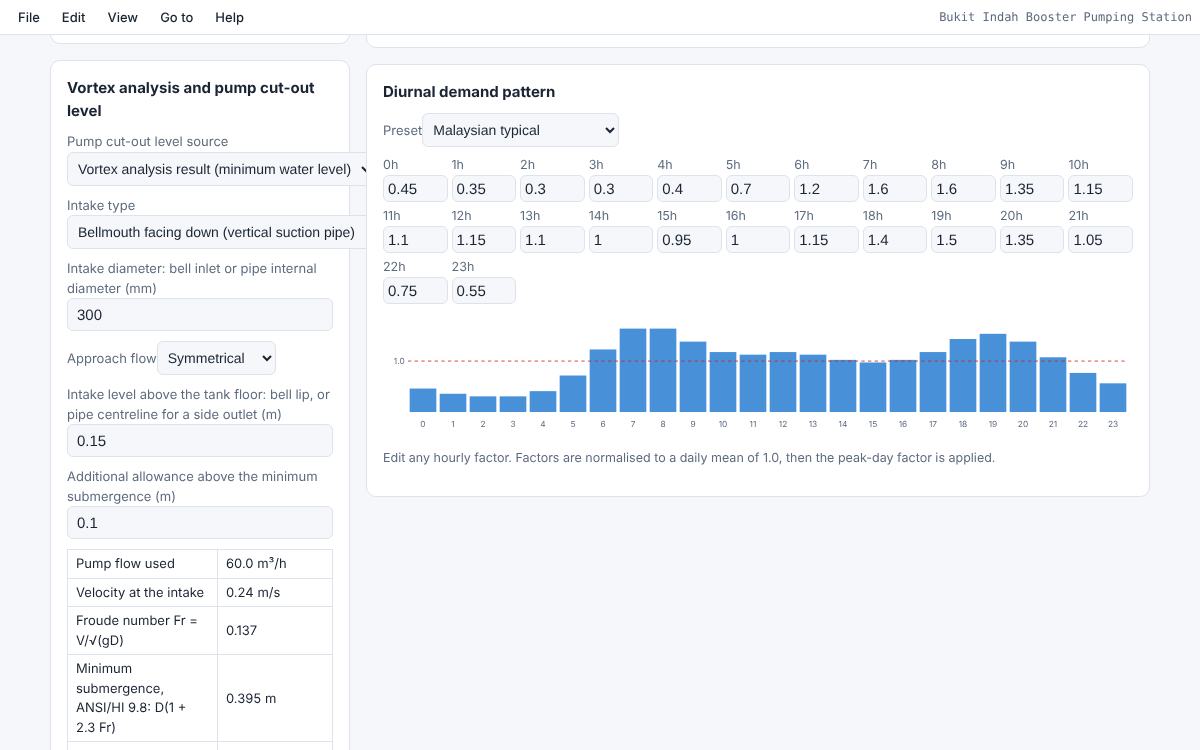1200x750 pixels.
Task: Select the 6h hourly factor input
Action: click(826, 188)
